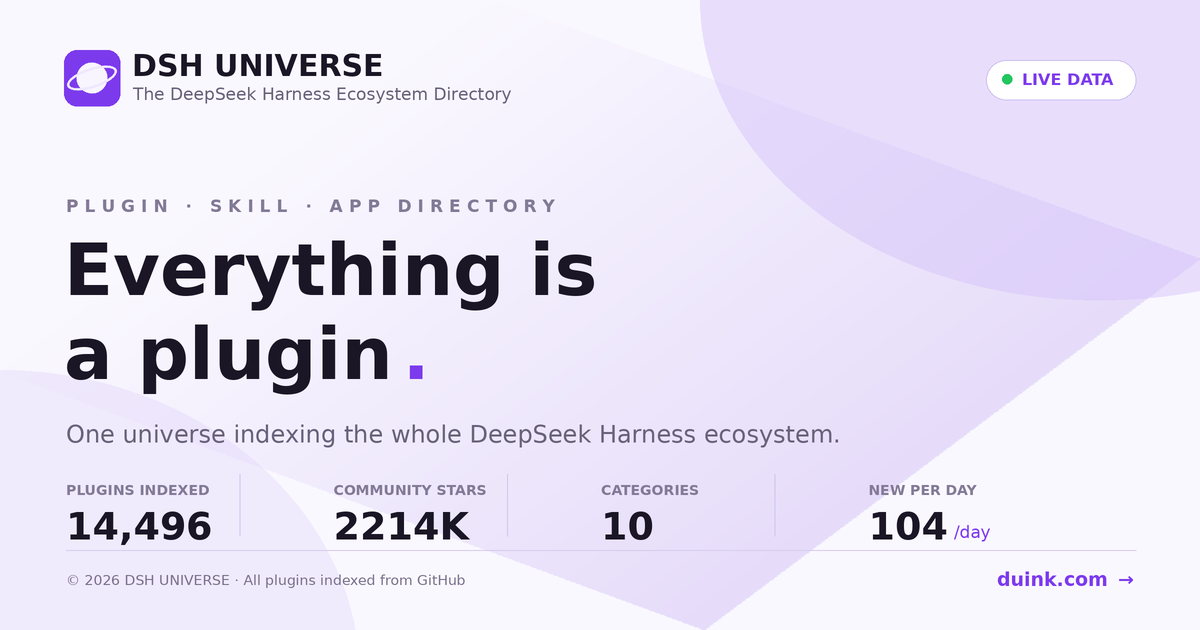
Task: Click the PLUGINS INDEXED label
Action: click(138, 490)
